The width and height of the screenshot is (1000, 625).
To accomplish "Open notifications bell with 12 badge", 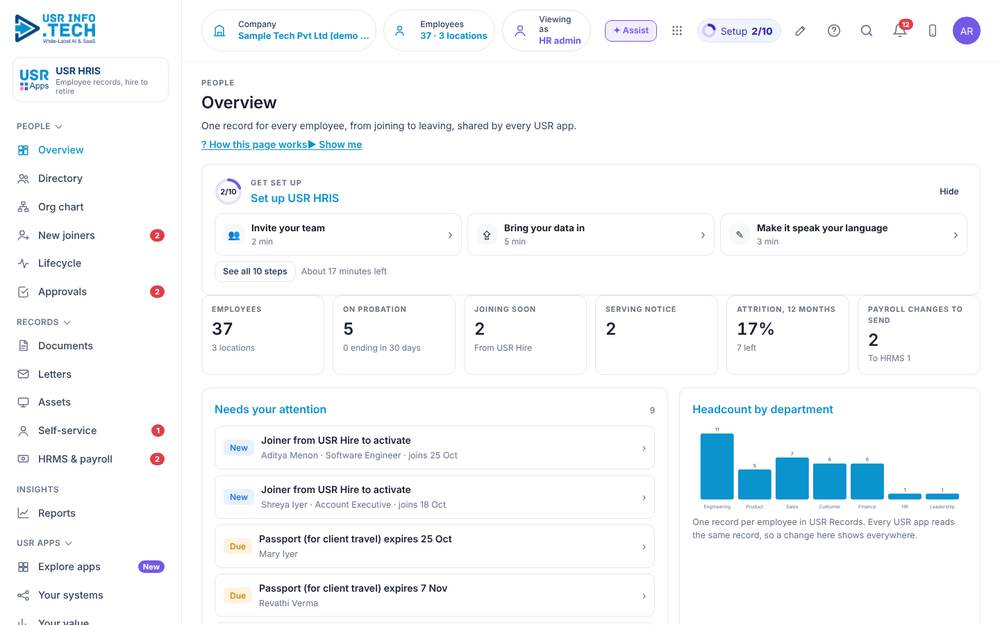I will coord(901,29).
